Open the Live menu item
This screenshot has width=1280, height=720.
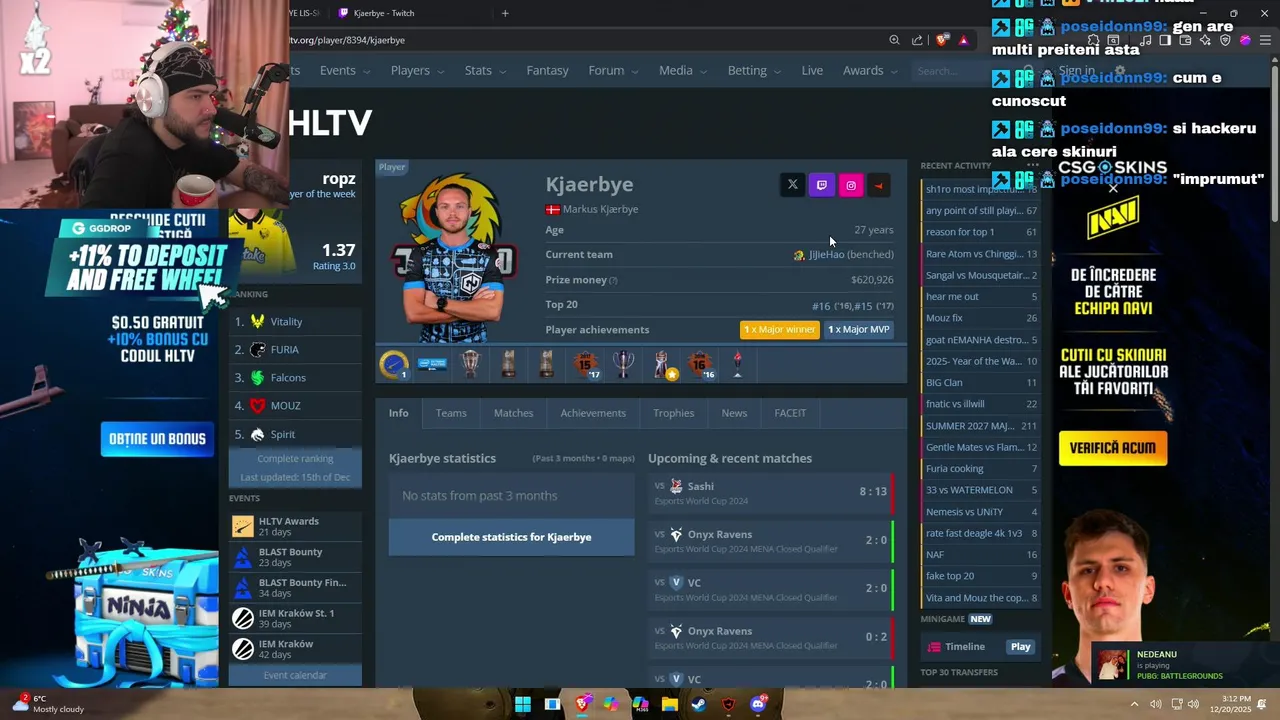(x=812, y=71)
